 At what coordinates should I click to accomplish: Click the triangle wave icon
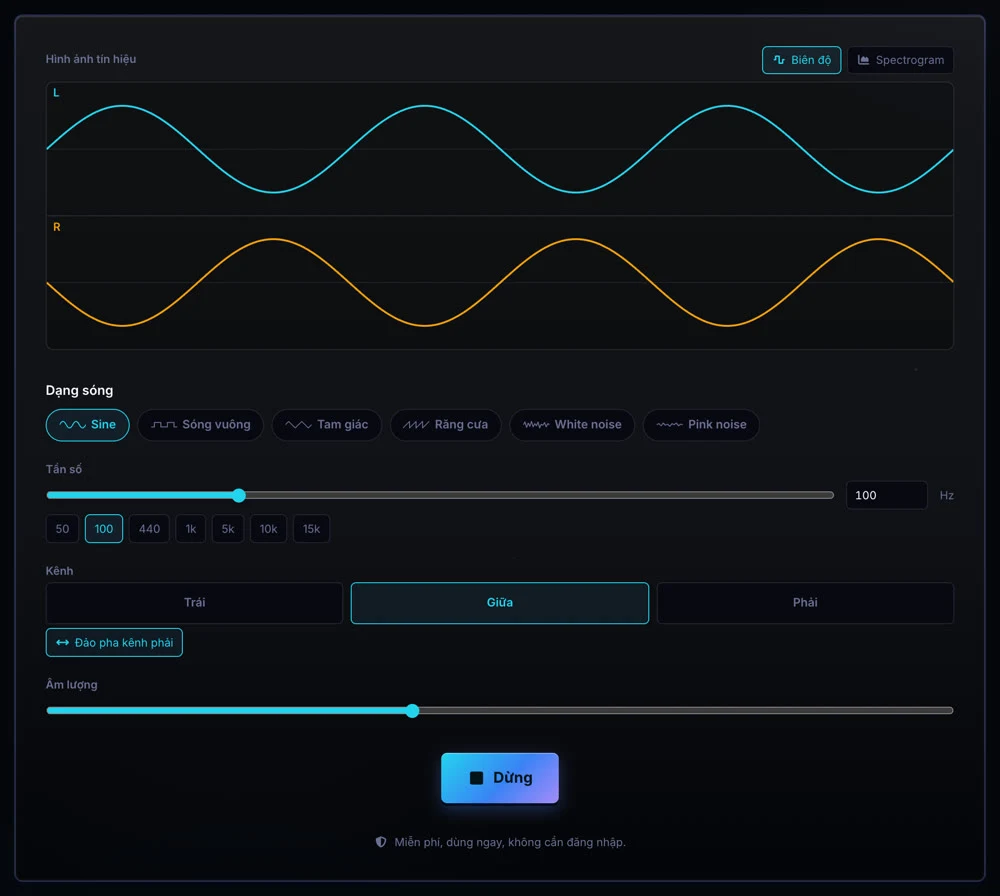coord(298,425)
